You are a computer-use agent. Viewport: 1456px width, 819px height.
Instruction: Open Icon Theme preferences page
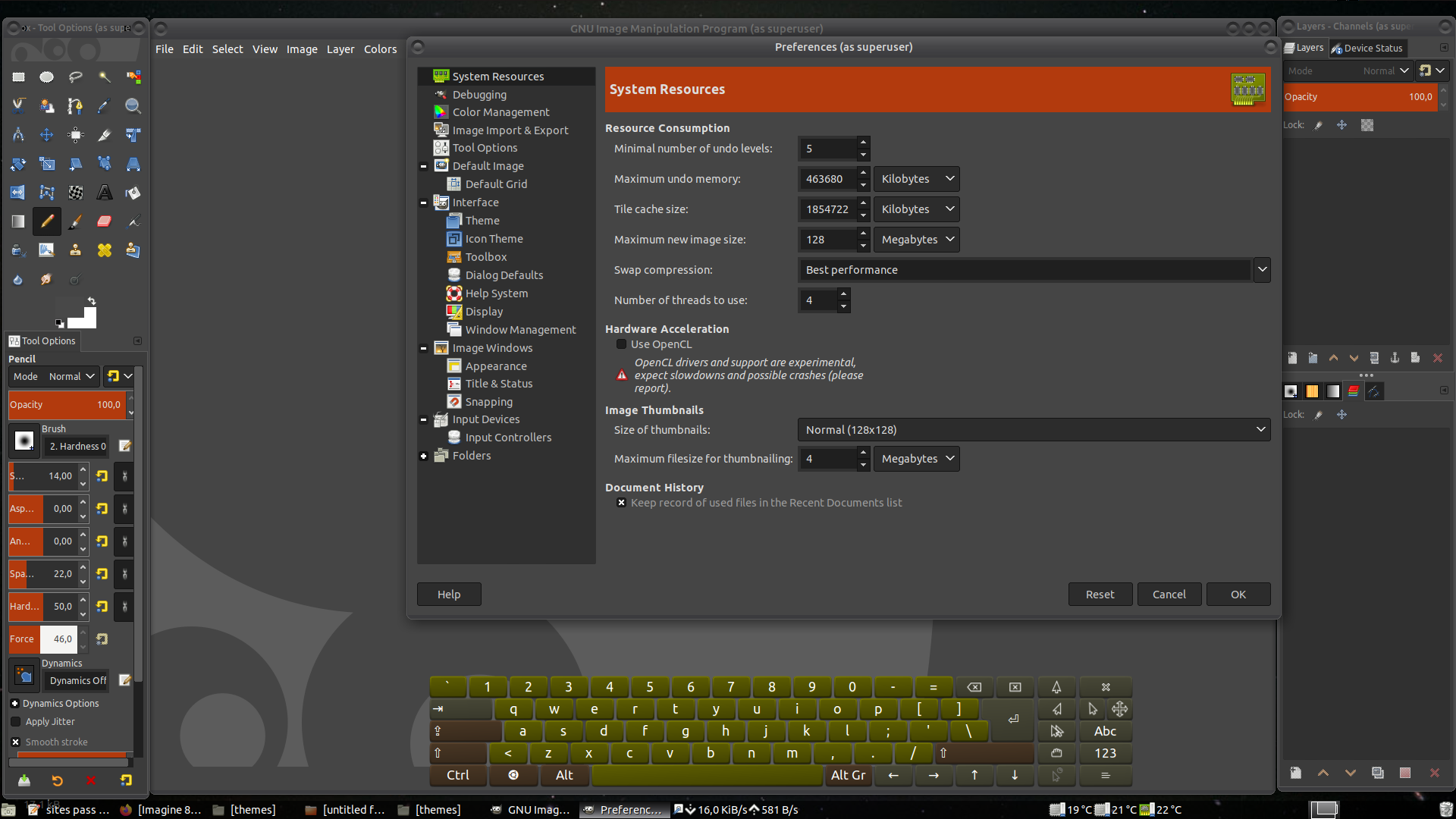(494, 239)
